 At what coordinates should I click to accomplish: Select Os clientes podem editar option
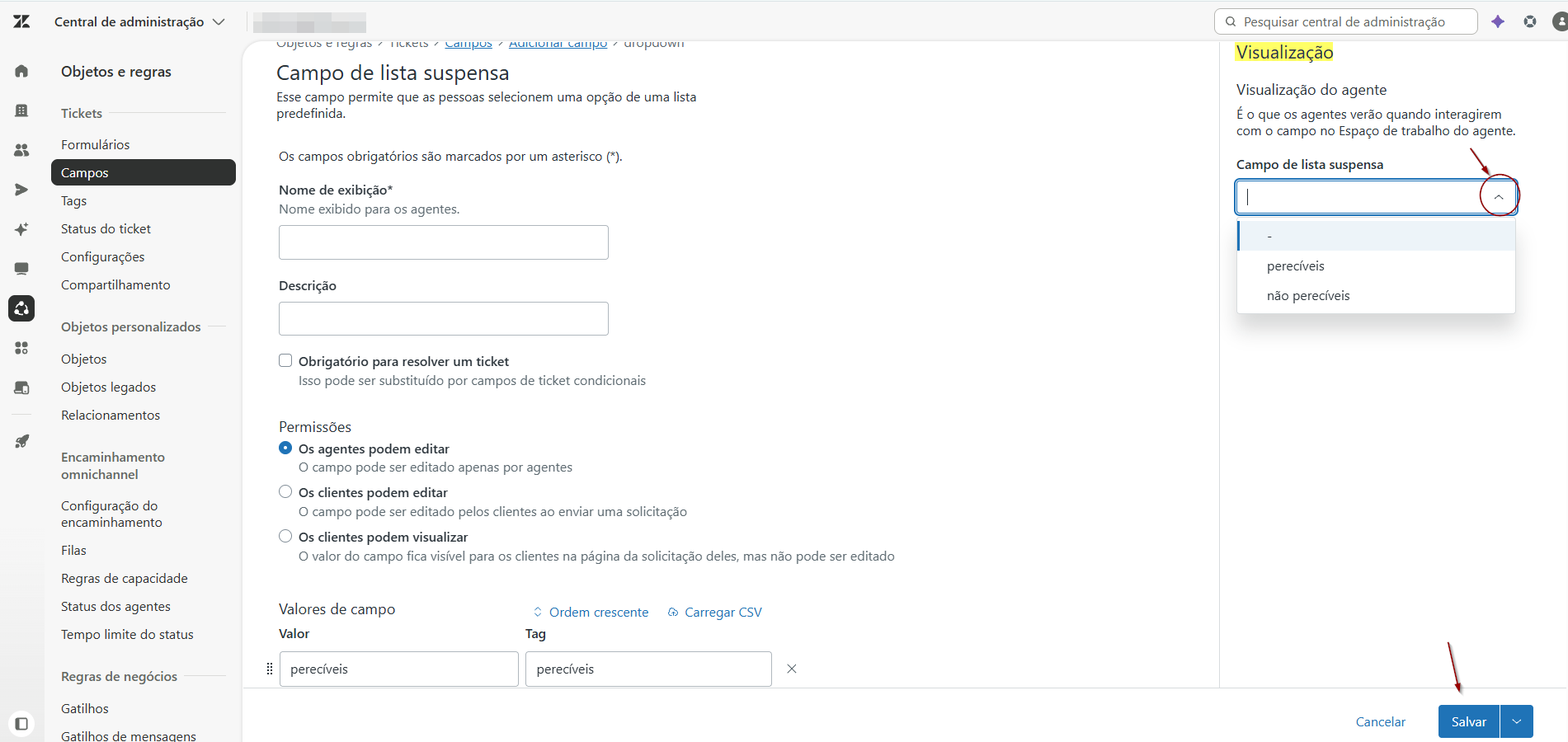pos(285,491)
